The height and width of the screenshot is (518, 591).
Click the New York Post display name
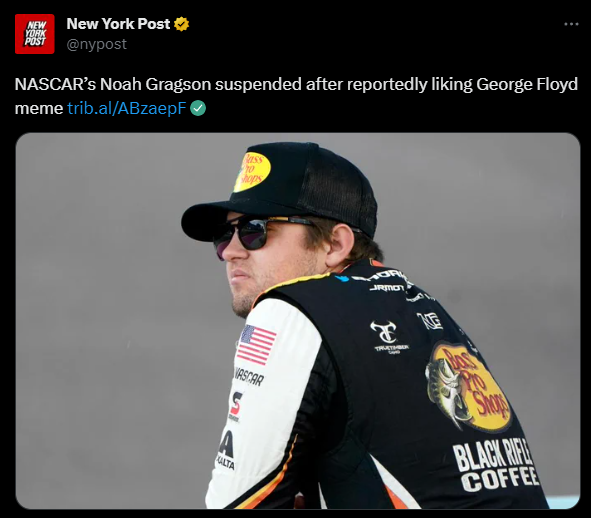point(118,24)
